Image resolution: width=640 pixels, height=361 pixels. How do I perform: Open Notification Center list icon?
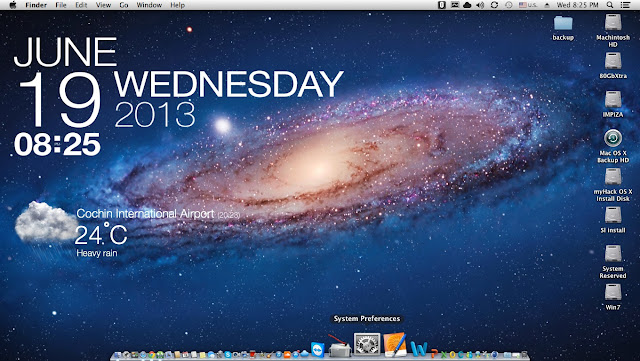[x=625, y=5]
